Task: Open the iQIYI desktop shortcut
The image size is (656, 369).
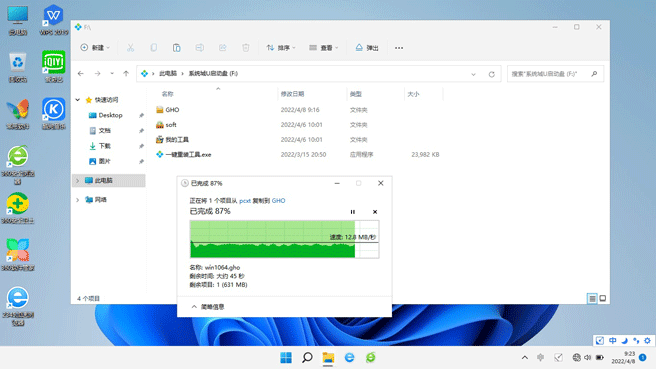Action: pyautogui.click(x=54, y=67)
